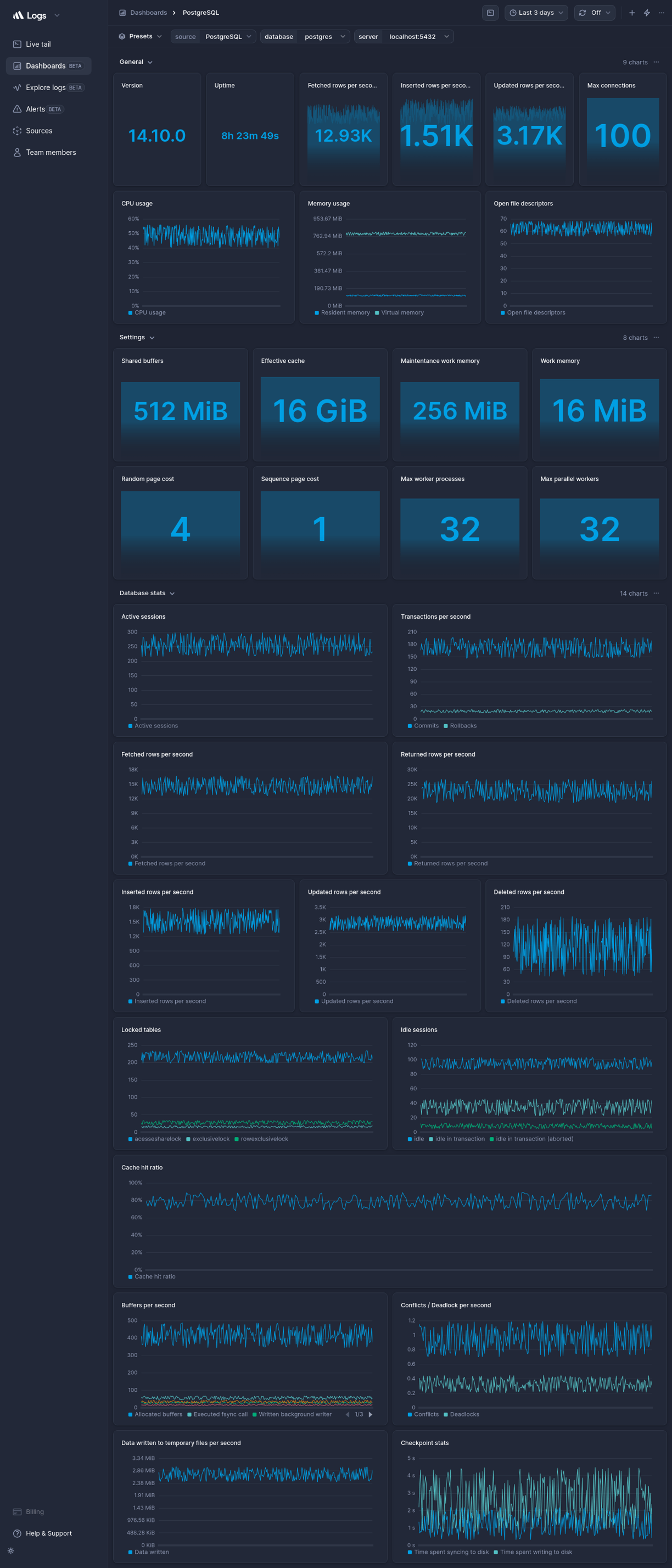
Task: Open the Presets dropdown
Action: pyautogui.click(x=141, y=37)
